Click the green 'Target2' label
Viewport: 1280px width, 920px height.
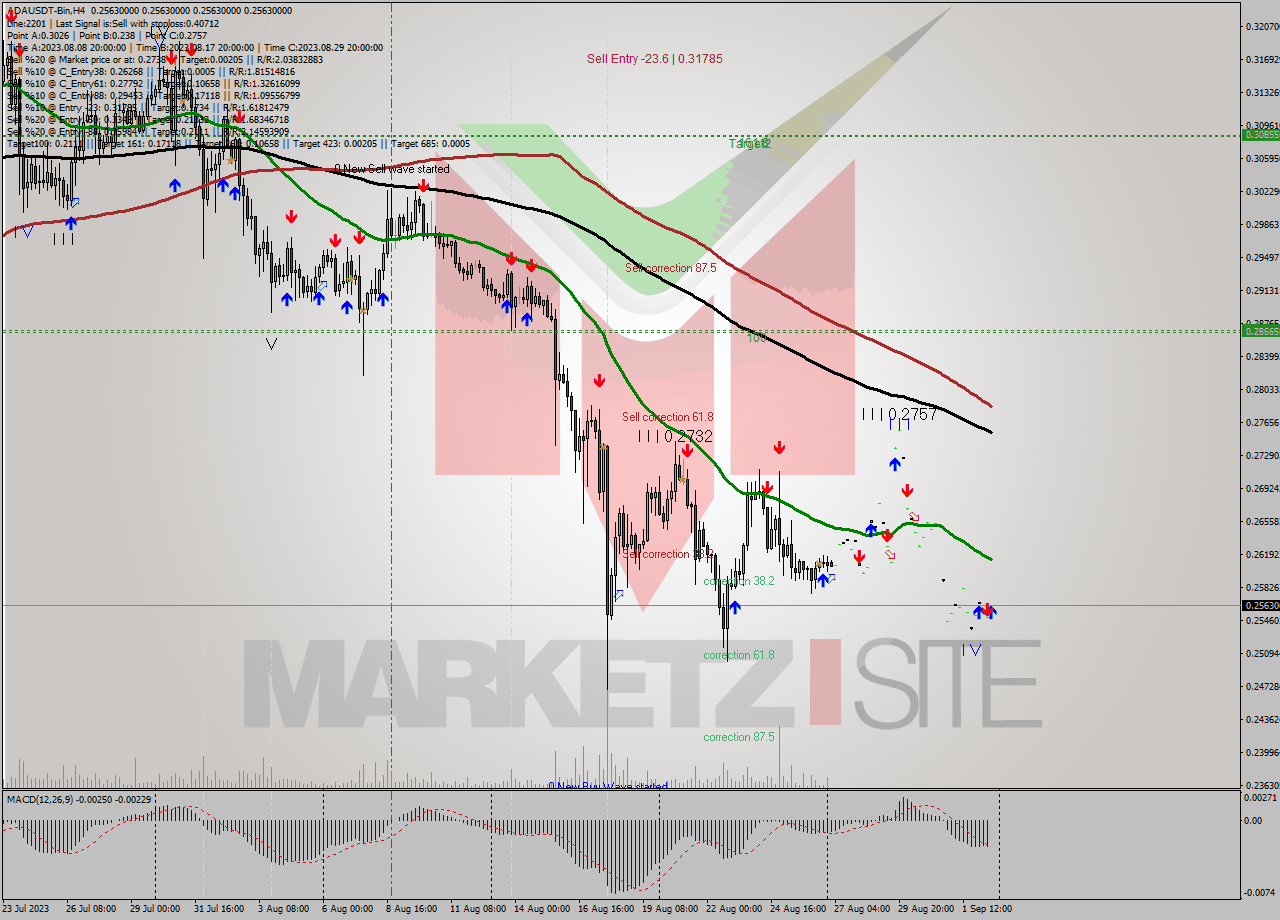[750, 144]
